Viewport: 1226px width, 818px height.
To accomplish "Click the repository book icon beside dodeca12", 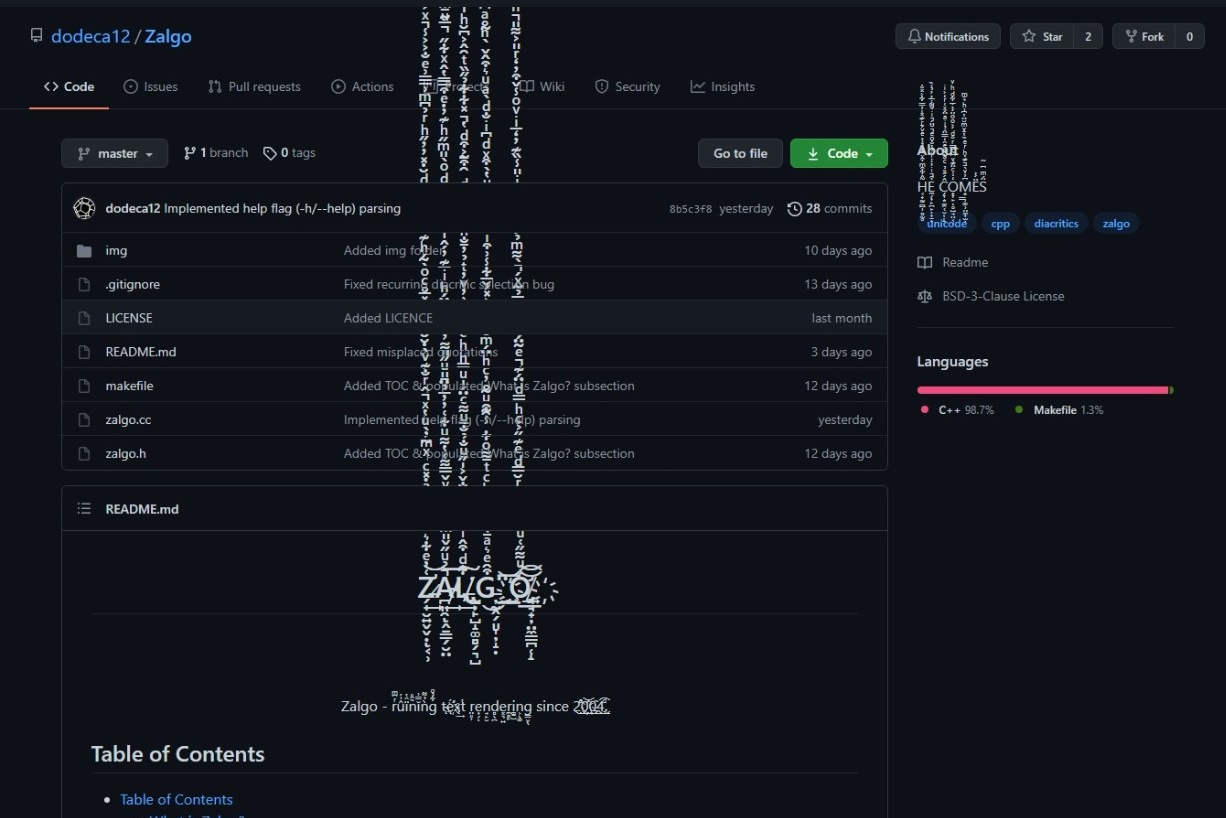I will (x=37, y=37).
